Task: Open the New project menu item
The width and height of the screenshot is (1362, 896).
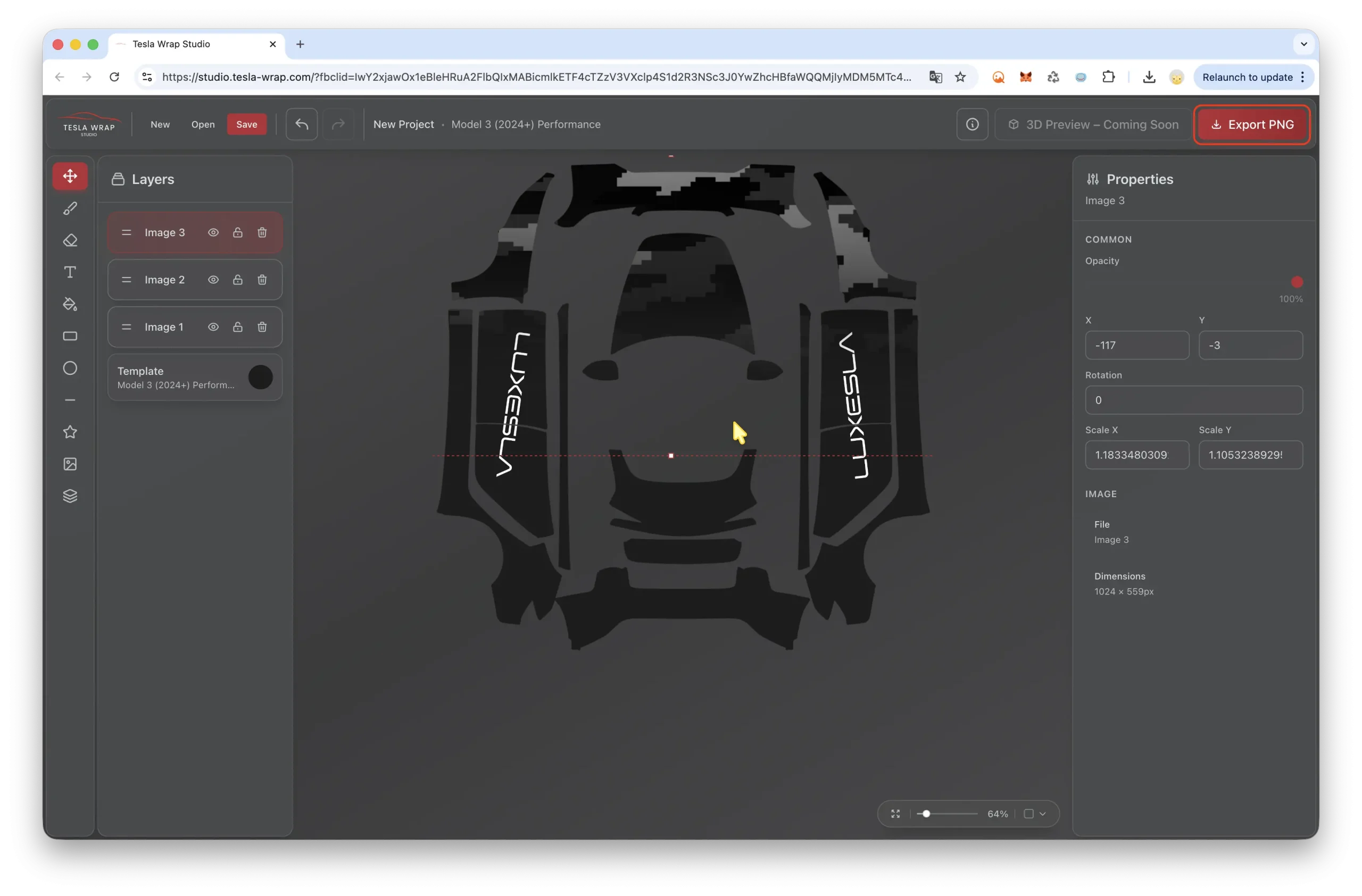Action: [x=160, y=124]
